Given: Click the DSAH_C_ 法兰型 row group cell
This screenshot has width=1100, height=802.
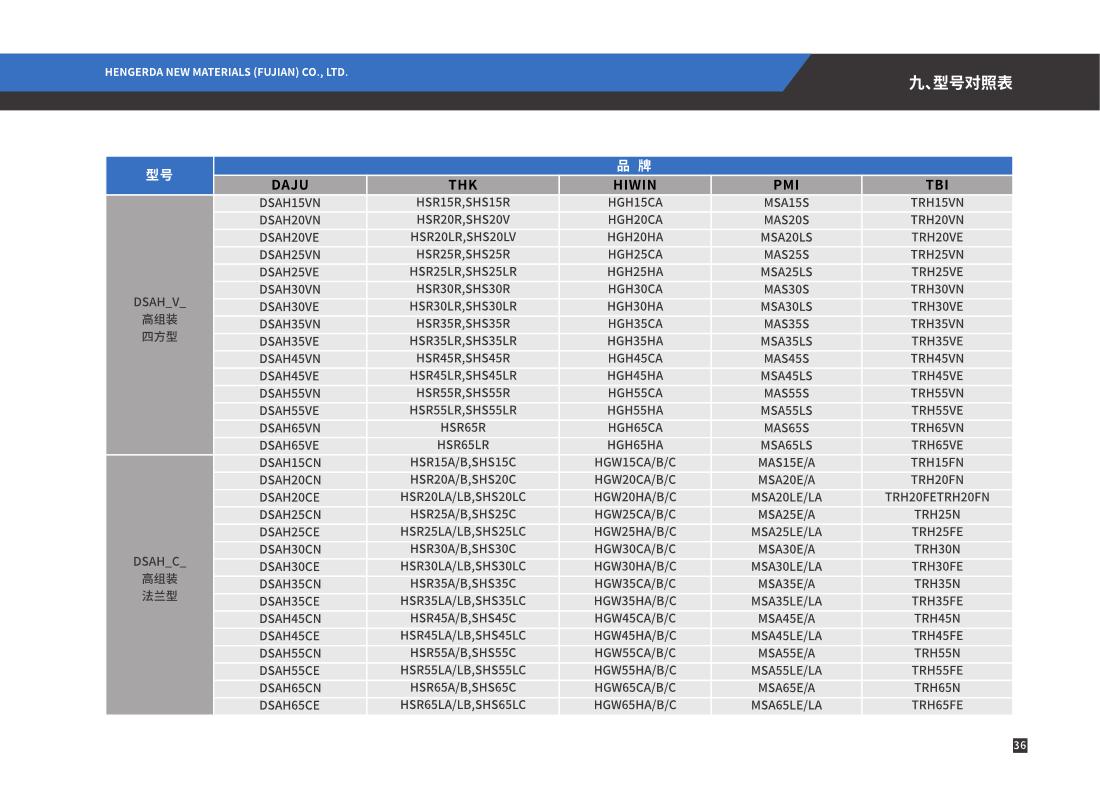Looking at the screenshot, I should pyautogui.click(x=159, y=579).
